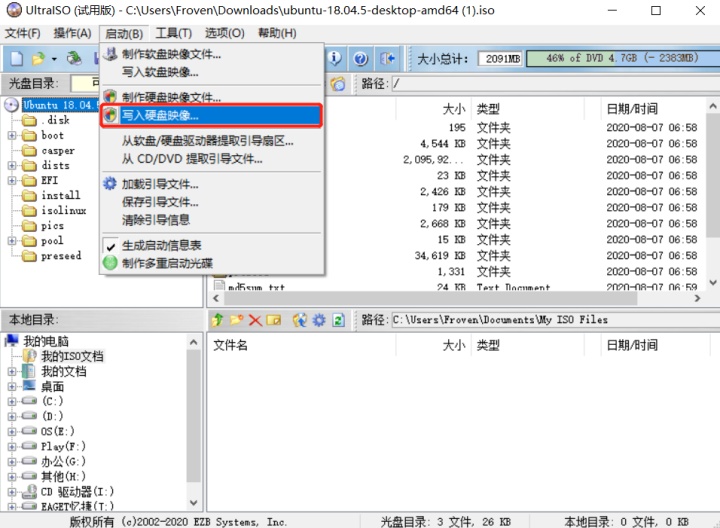The height and width of the screenshot is (528, 720).
Task: Click the blue info bubble toolbar icon
Action: pyautogui.click(x=336, y=58)
